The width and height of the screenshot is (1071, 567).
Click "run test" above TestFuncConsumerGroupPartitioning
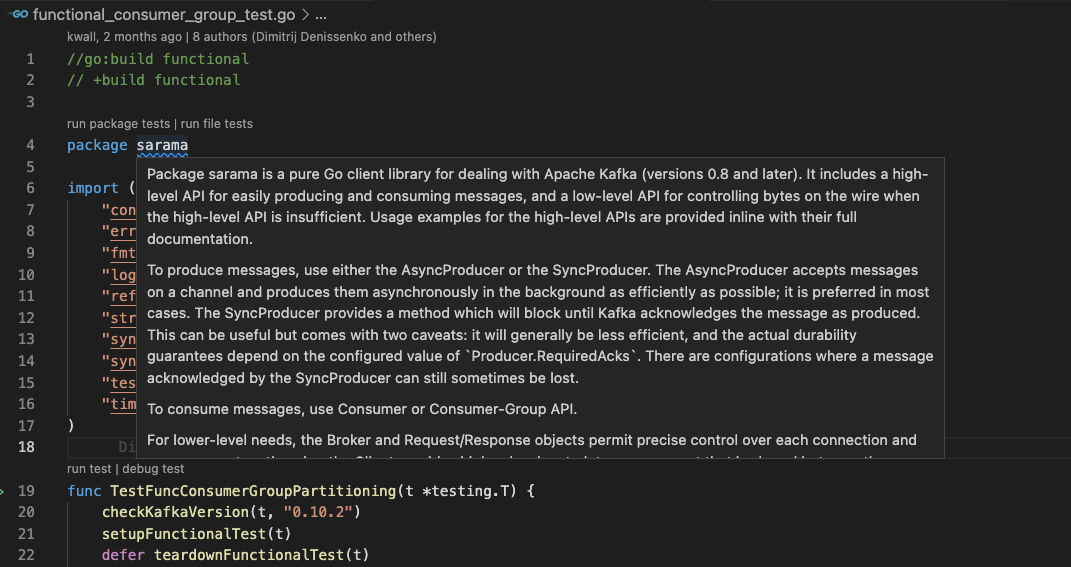(x=89, y=469)
